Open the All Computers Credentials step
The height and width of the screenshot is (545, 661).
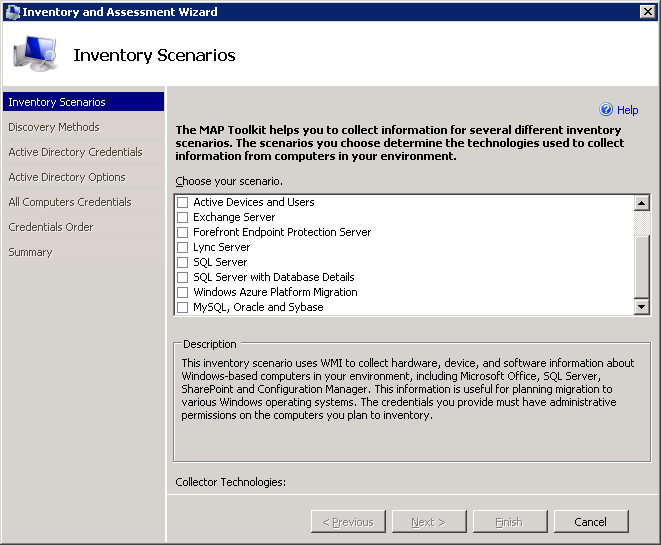[70, 202]
